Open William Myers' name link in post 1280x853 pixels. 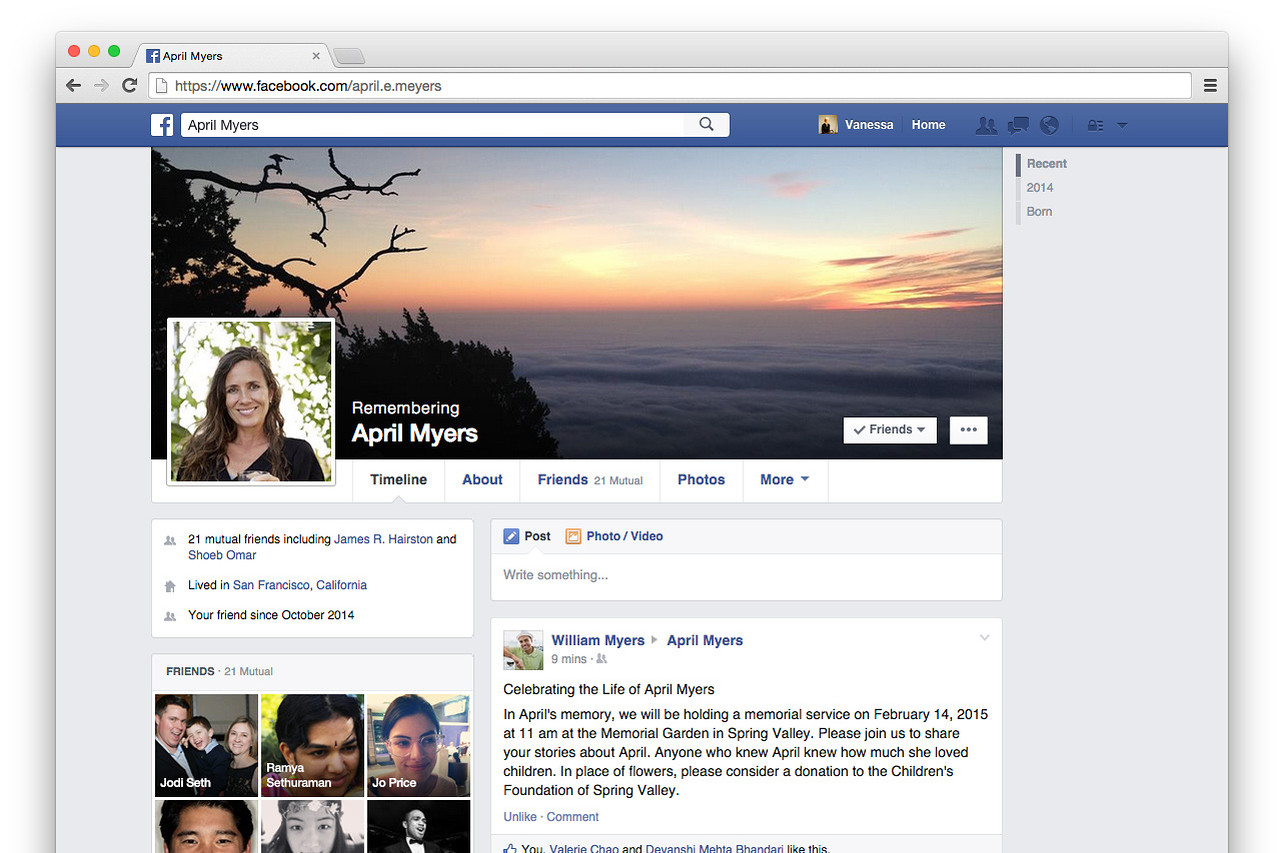(598, 640)
